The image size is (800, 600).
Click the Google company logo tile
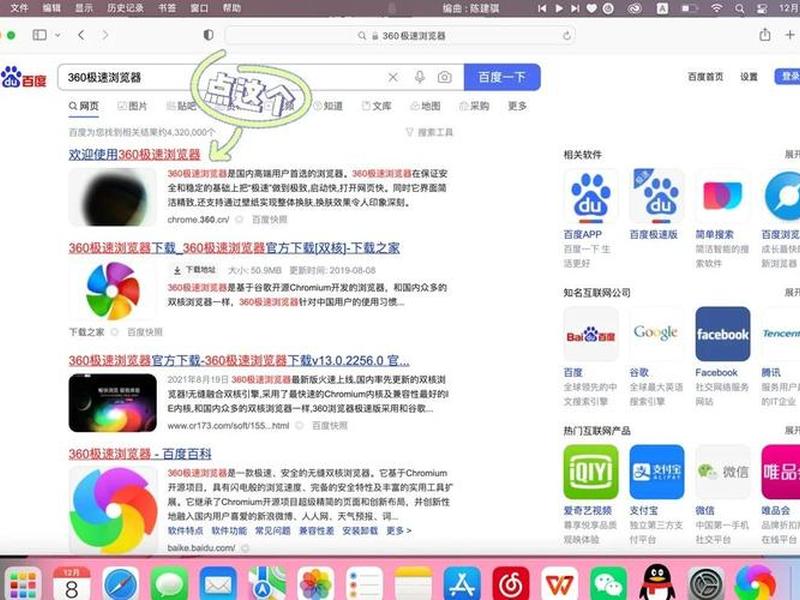click(x=656, y=334)
